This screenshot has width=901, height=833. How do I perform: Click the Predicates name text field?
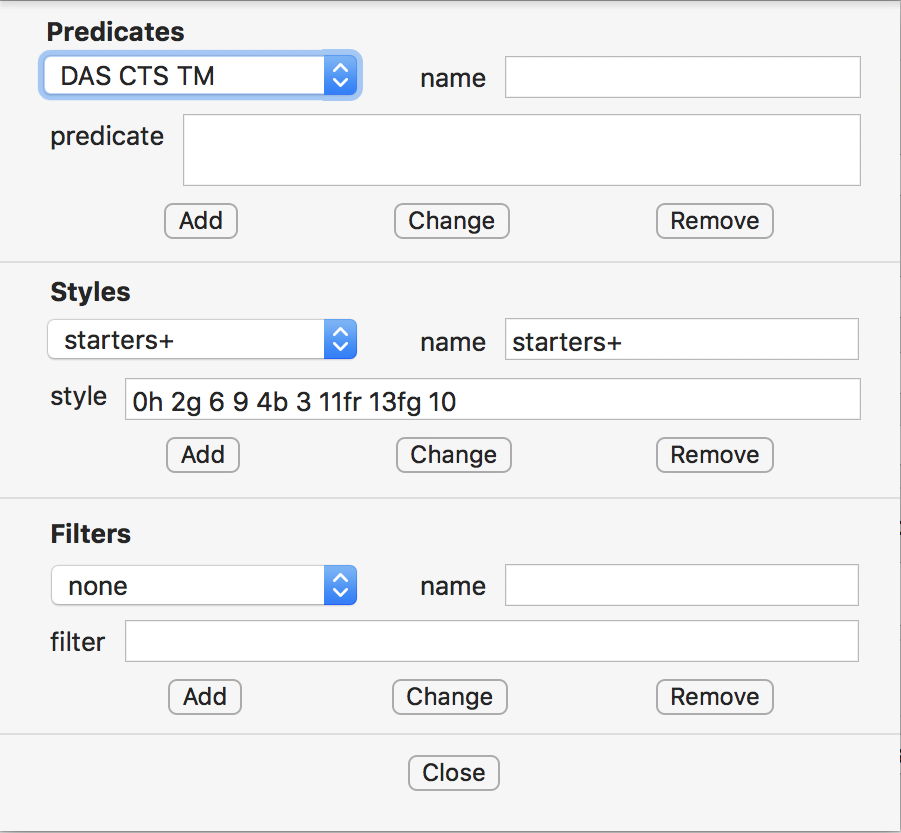[x=682, y=77]
